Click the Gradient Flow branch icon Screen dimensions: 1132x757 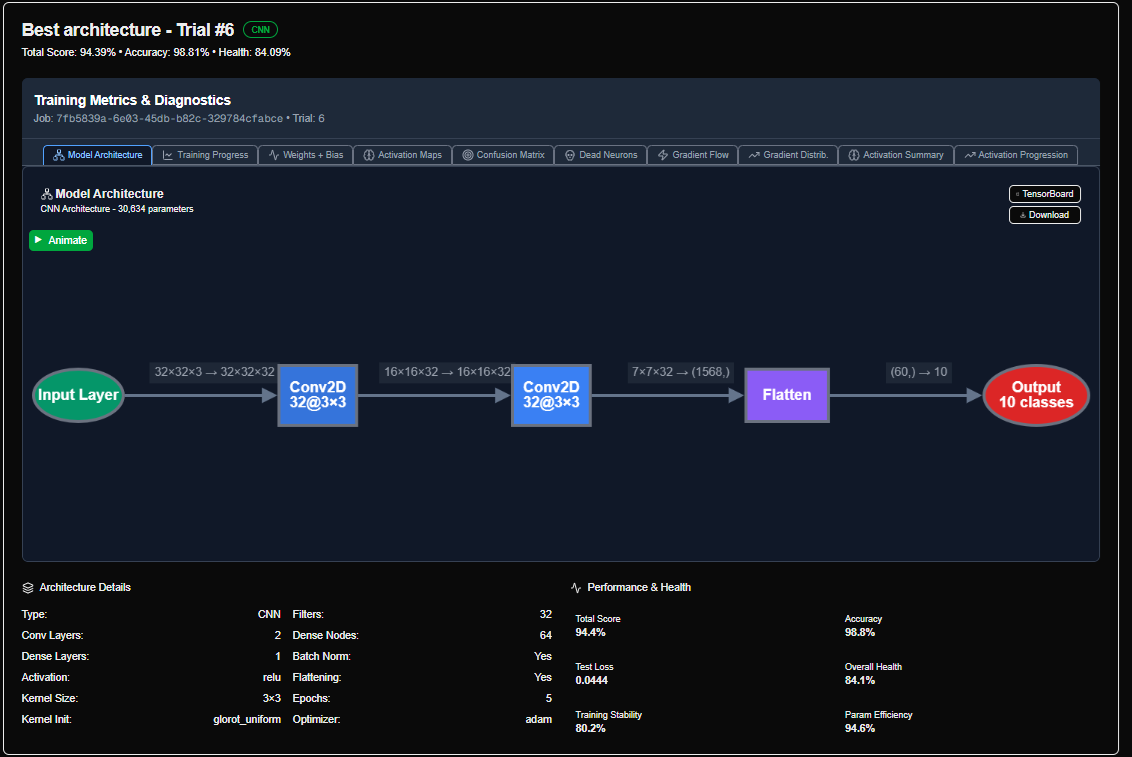click(661, 155)
